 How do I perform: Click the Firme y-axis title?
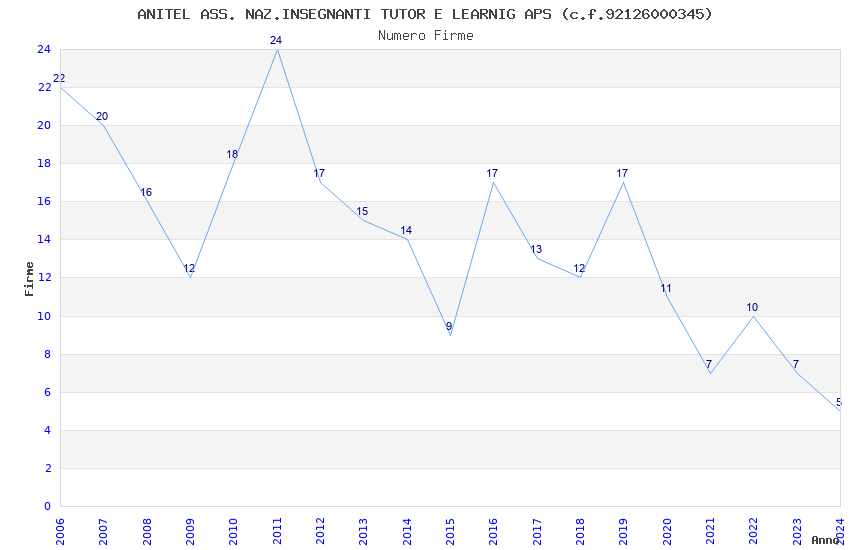tap(29, 279)
